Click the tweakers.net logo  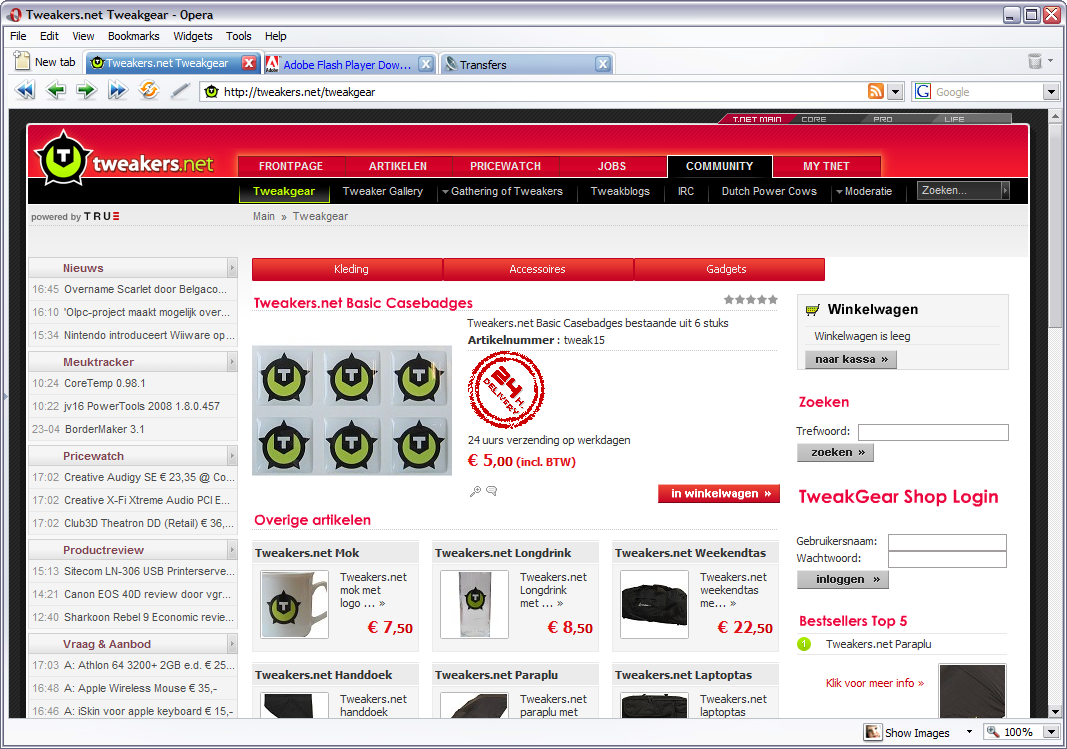tap(125, 159)
